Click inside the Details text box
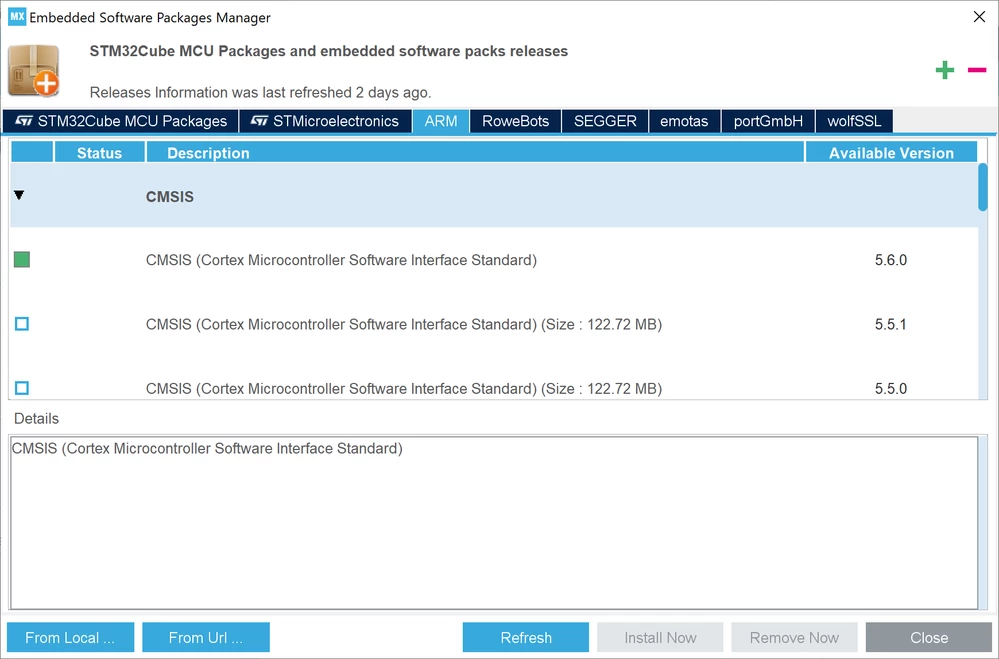 click(x=494, y=523)
